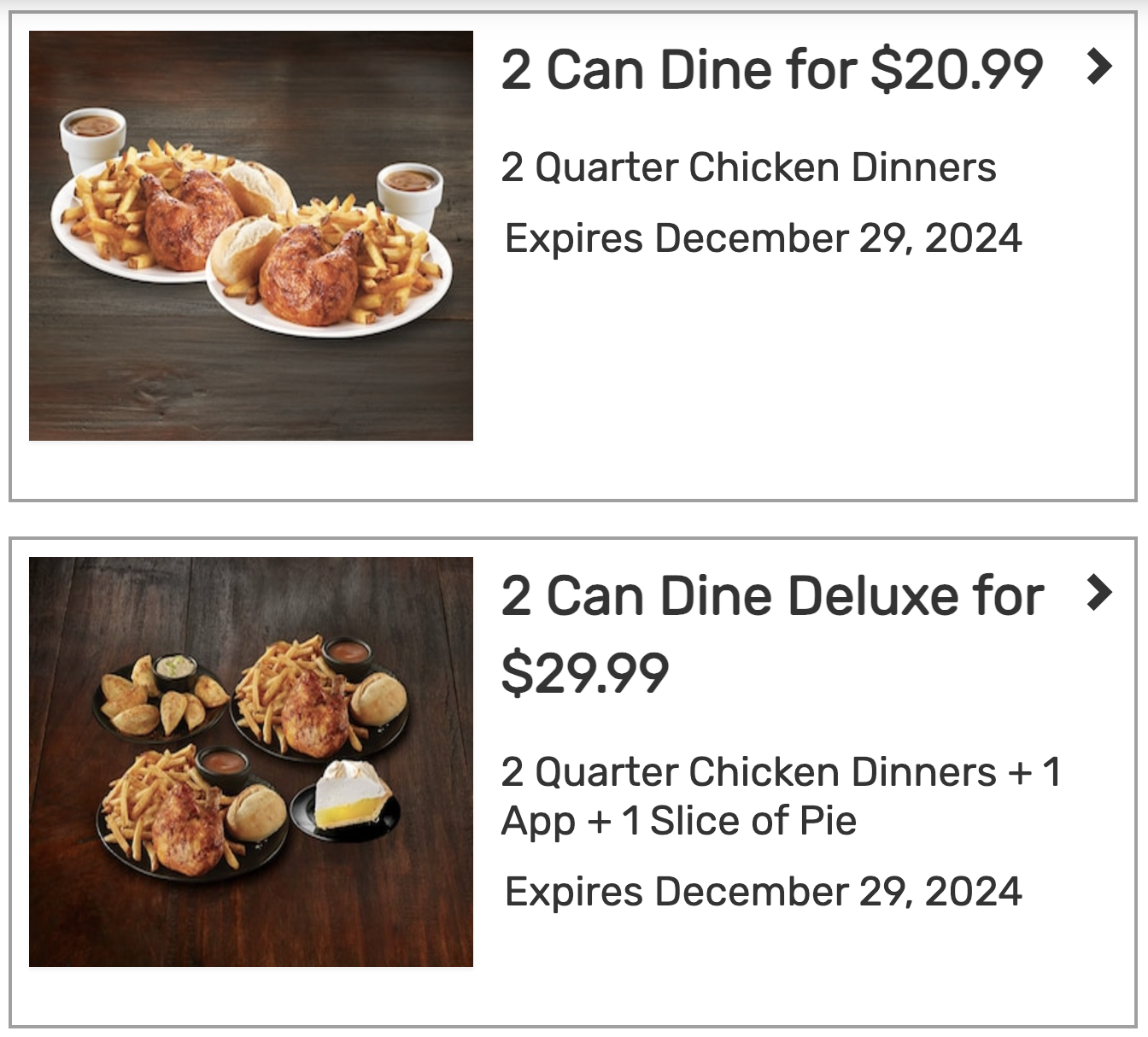Viewport: 1148px width, 1037px height.
Task: Click the $29.99 price text
Action: click(x=585, y=673)
